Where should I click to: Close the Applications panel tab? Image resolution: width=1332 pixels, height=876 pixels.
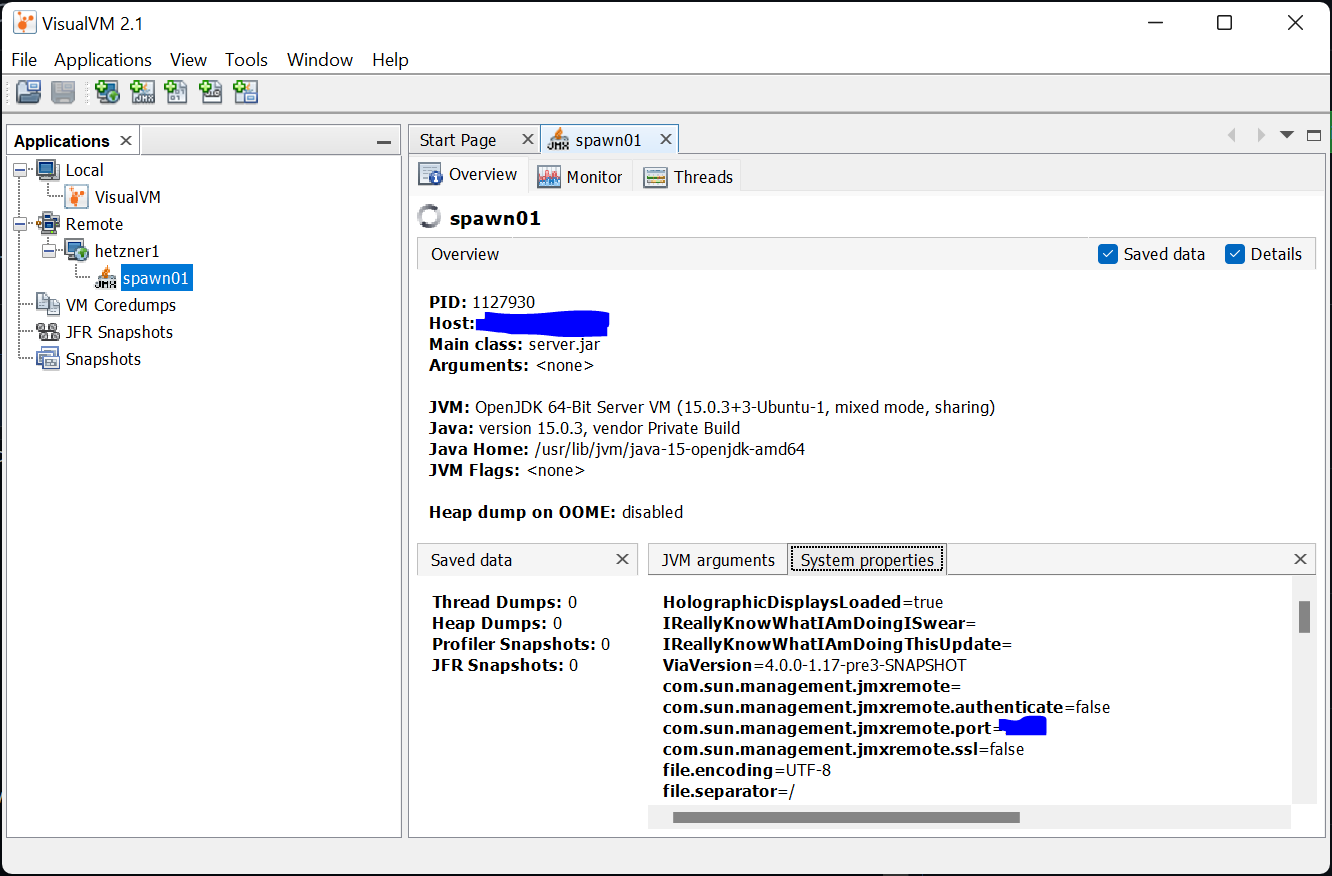125,141
